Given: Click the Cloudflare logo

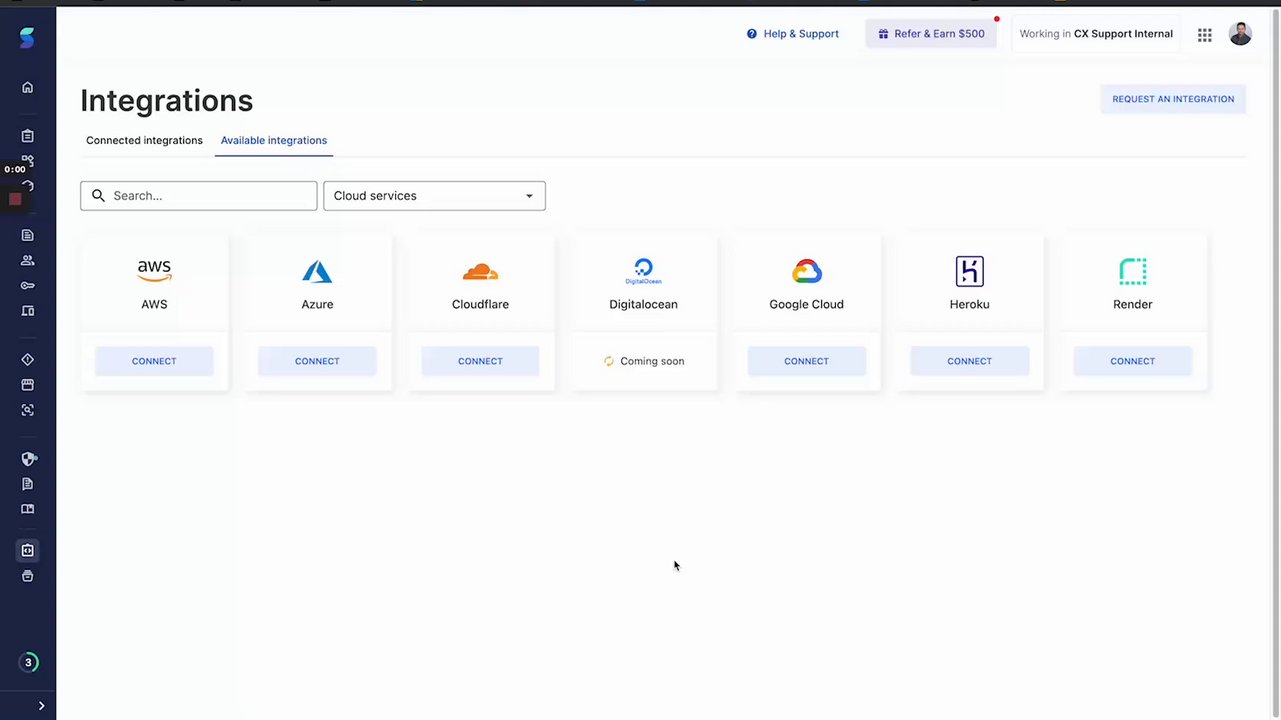Looking at the screenshot, I should 480,271.
